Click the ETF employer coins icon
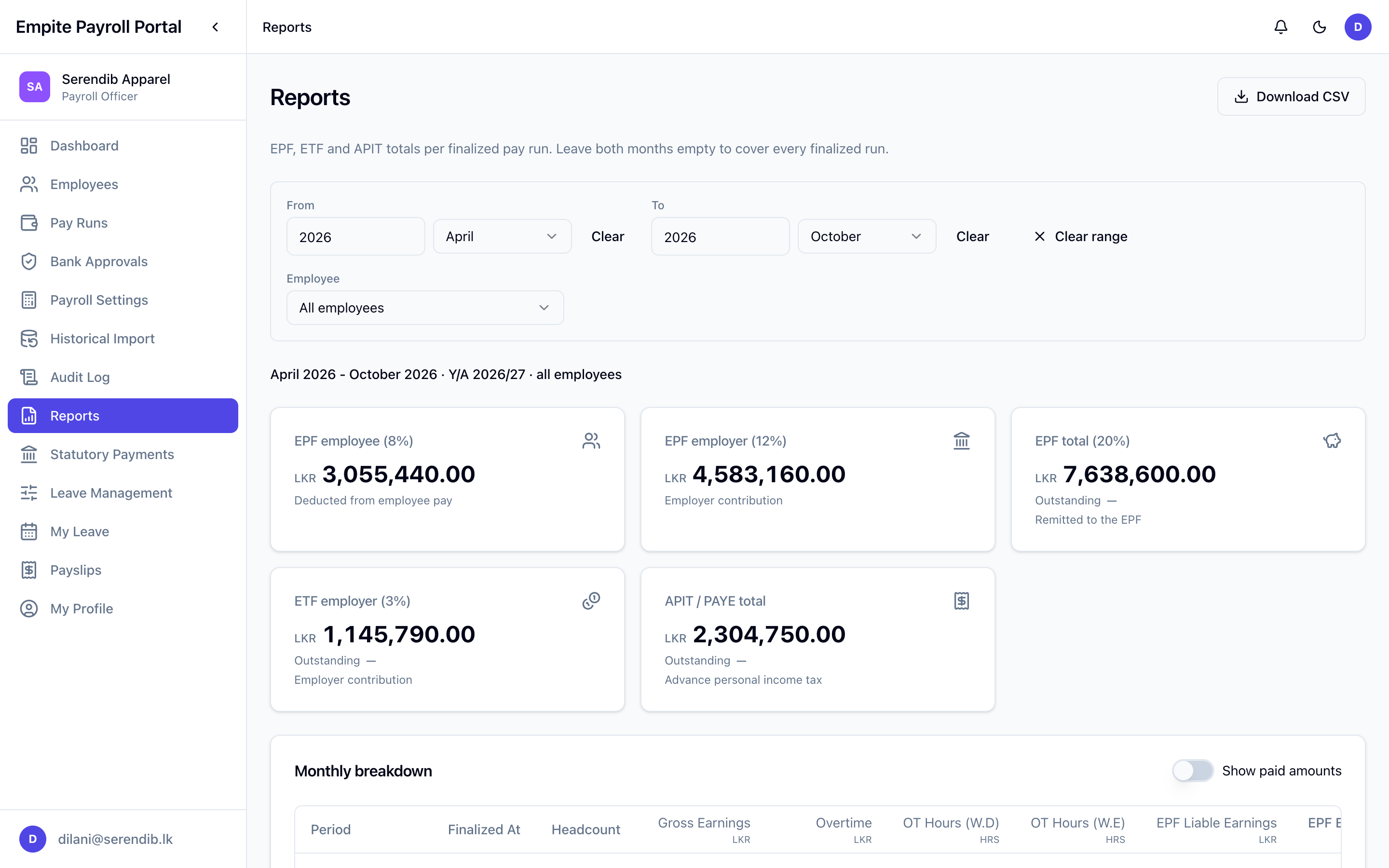This screenshot has height=868, width=1389. point(591,601)
